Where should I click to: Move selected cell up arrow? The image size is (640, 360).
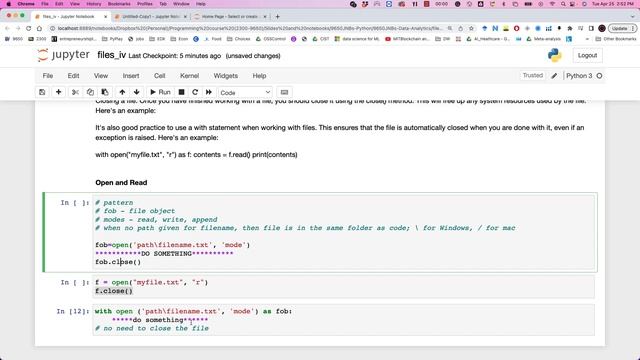122,92
